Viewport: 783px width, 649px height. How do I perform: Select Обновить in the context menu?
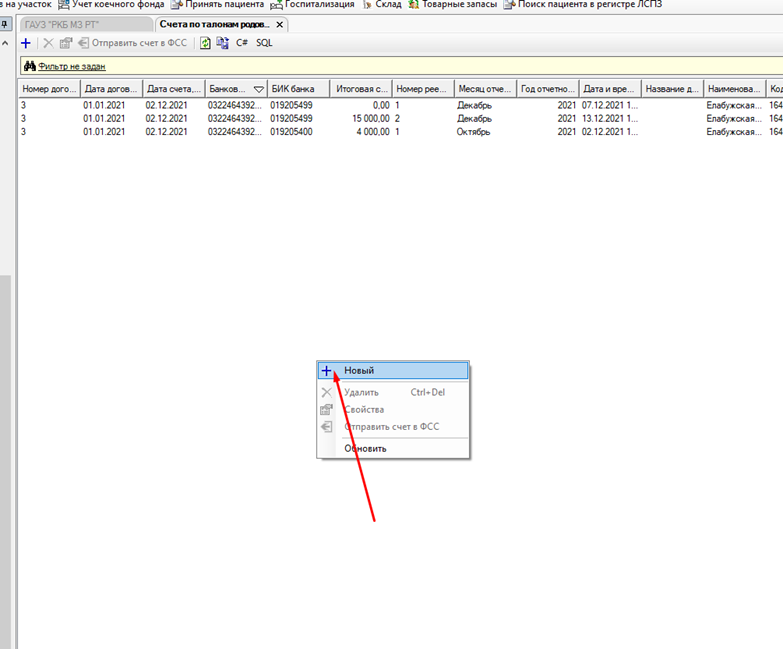[x=393, y=448]
